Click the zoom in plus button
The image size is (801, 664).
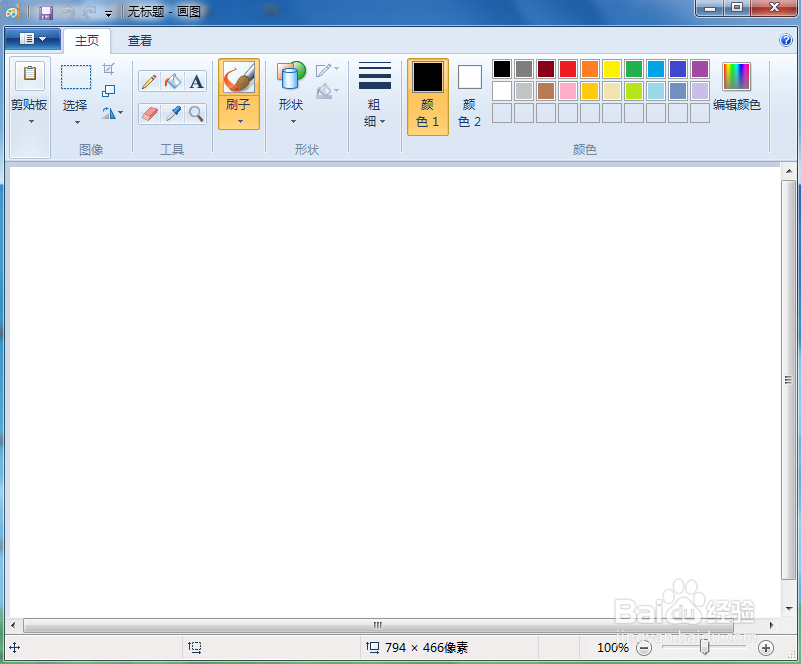(765, 648)
